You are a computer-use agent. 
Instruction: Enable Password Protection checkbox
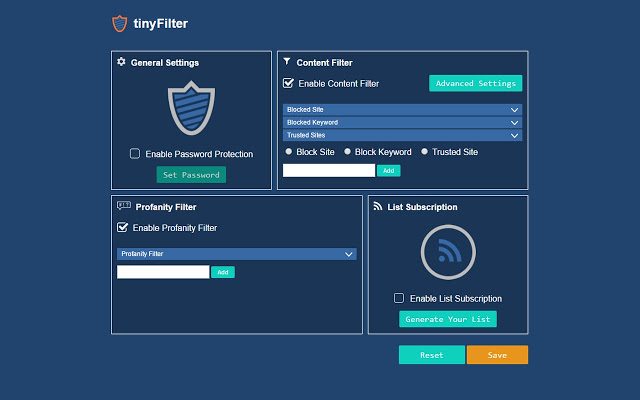(135, 153)
